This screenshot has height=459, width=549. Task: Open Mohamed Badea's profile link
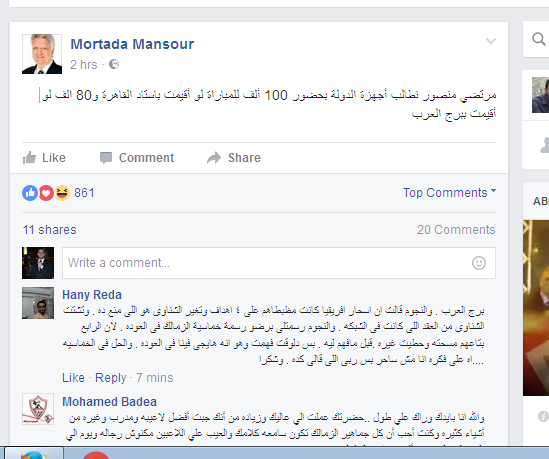(109, 402)
